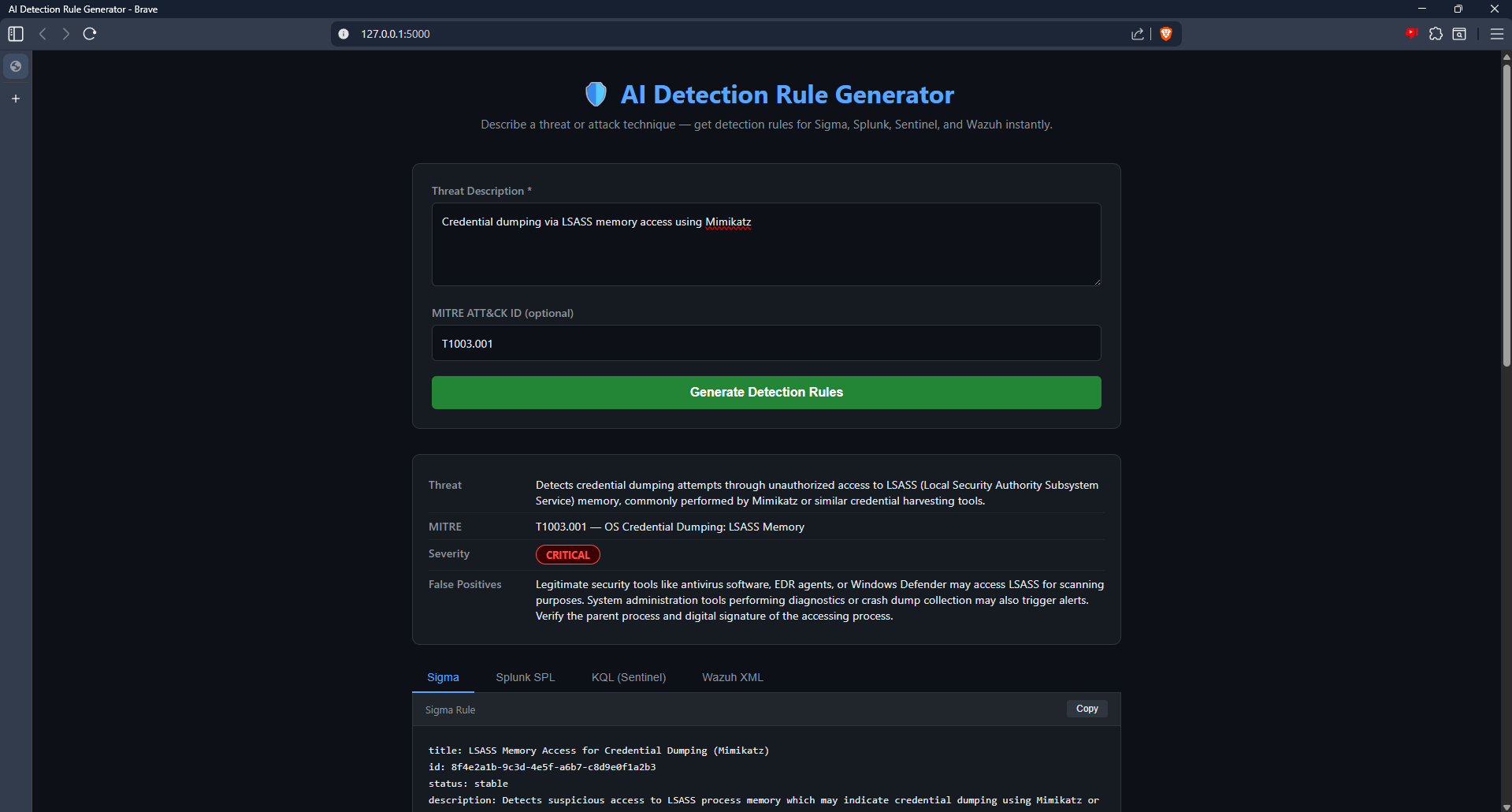Image resolution: width=1512 pixels, height=812 pixels.
Task: Focus the Threat Description text area
Action: 767,244
